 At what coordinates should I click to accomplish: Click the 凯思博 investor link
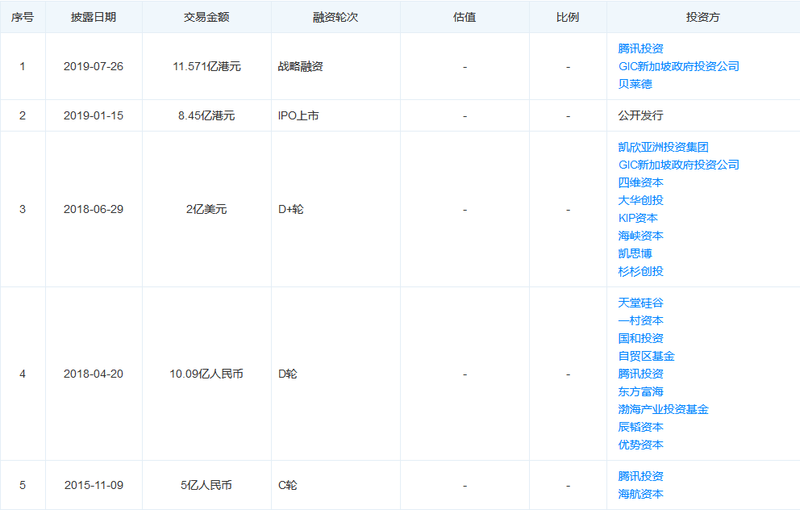pos(635,254)
